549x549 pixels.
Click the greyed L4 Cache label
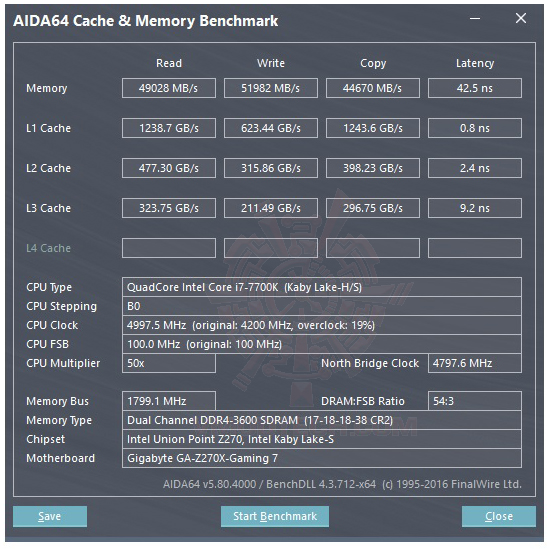(x=48, y=248)
